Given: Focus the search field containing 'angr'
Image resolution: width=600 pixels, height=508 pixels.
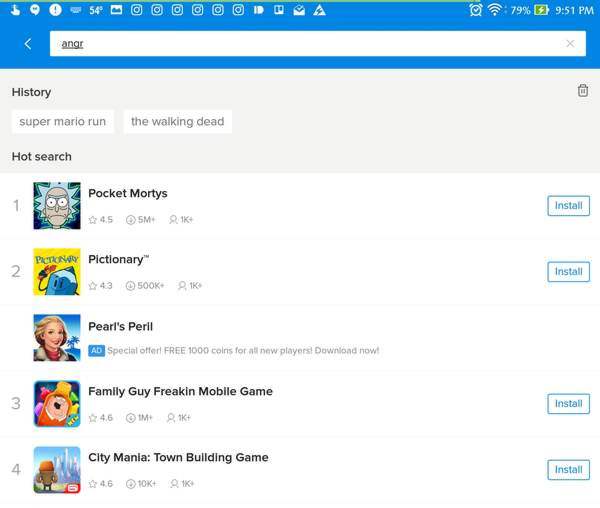Looking at the screenshot, I should (x=318, y=44).
